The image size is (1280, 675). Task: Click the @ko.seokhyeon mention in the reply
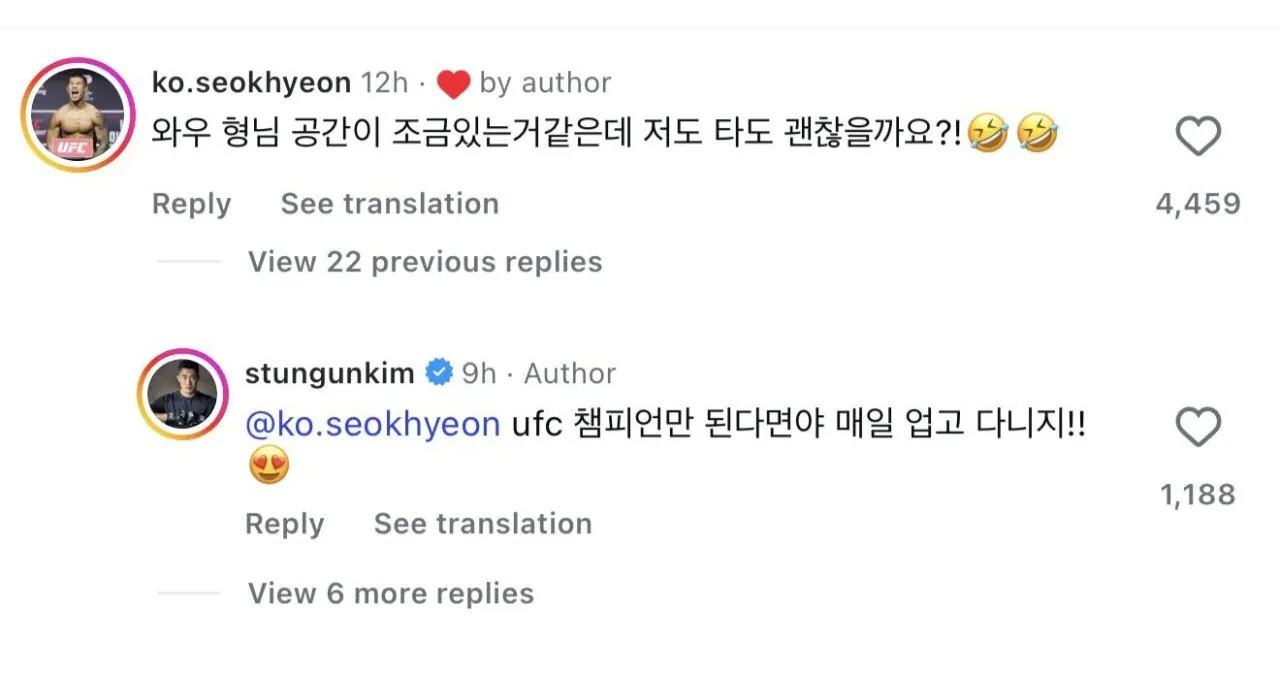point(372,424)
